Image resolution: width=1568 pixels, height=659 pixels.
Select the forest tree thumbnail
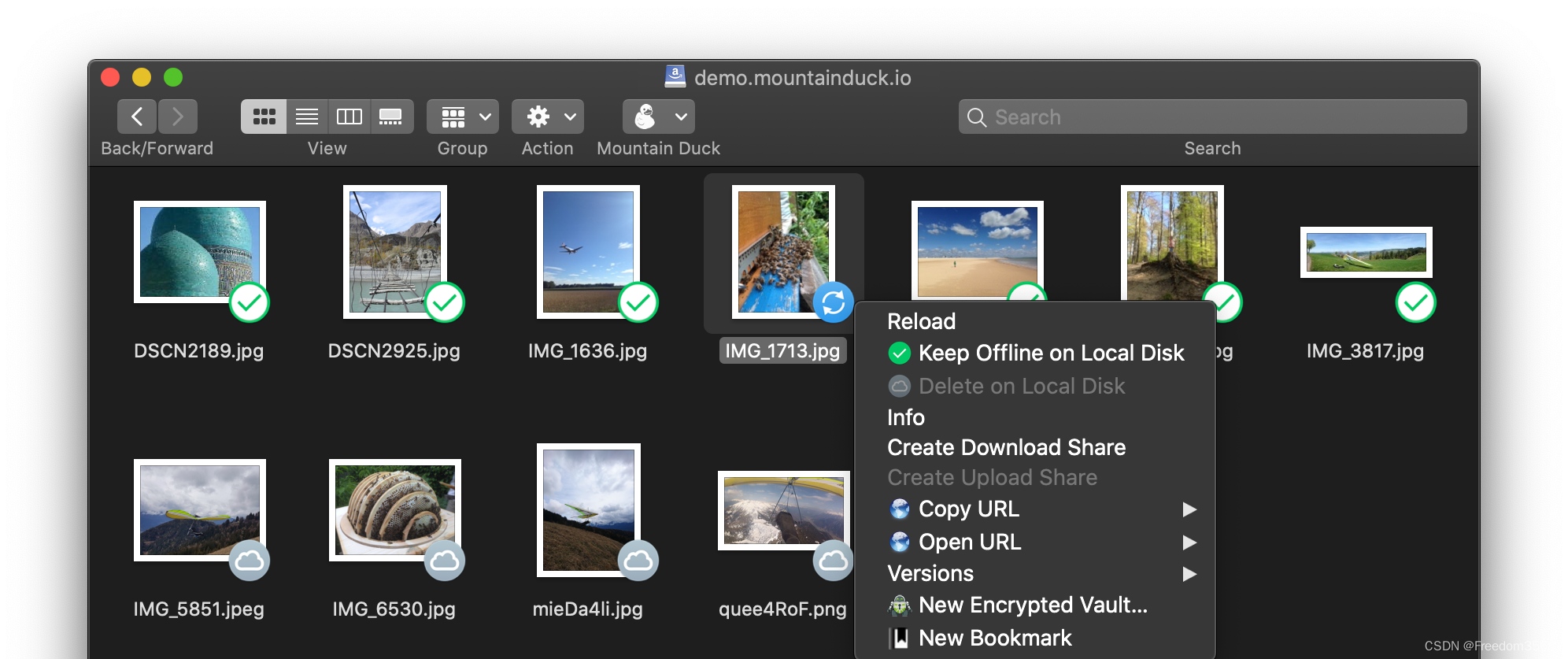[x=1172, y=243]
